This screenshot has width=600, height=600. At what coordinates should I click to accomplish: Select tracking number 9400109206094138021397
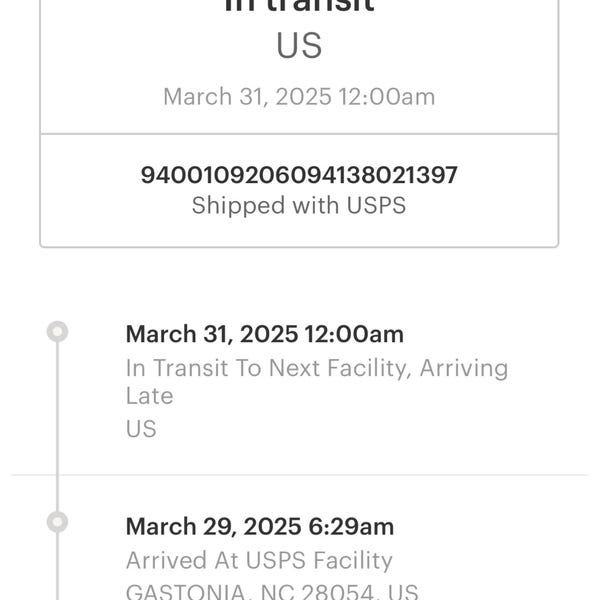point(299,175)
